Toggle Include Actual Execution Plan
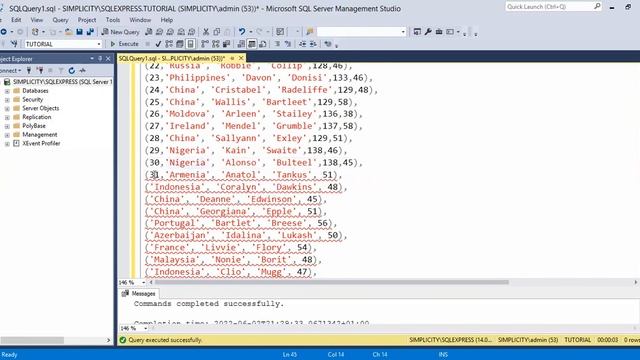 (x=205, y=44)
